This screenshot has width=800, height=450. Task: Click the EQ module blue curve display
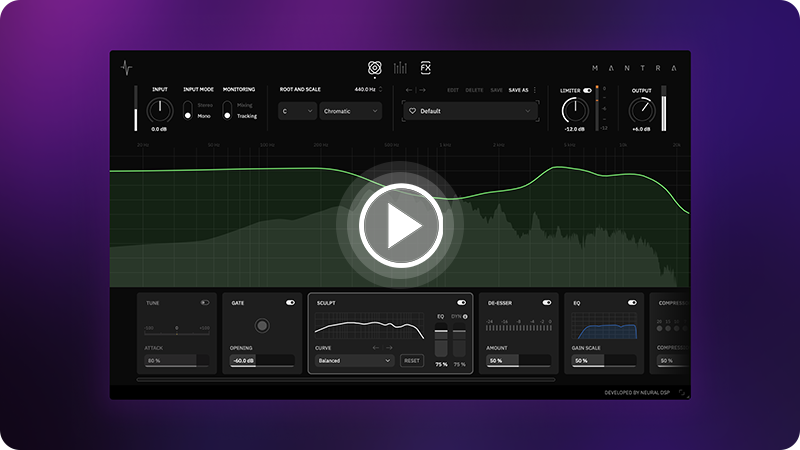pos(604,326)
